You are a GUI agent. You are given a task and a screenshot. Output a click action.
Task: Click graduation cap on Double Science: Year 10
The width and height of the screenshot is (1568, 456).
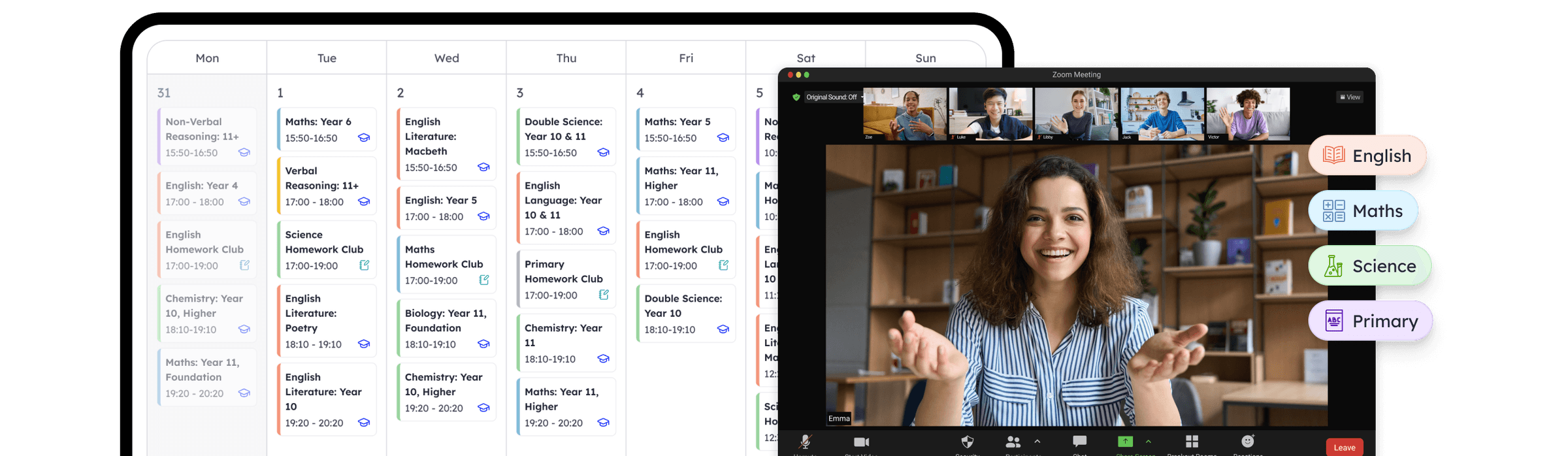(723, 329)
